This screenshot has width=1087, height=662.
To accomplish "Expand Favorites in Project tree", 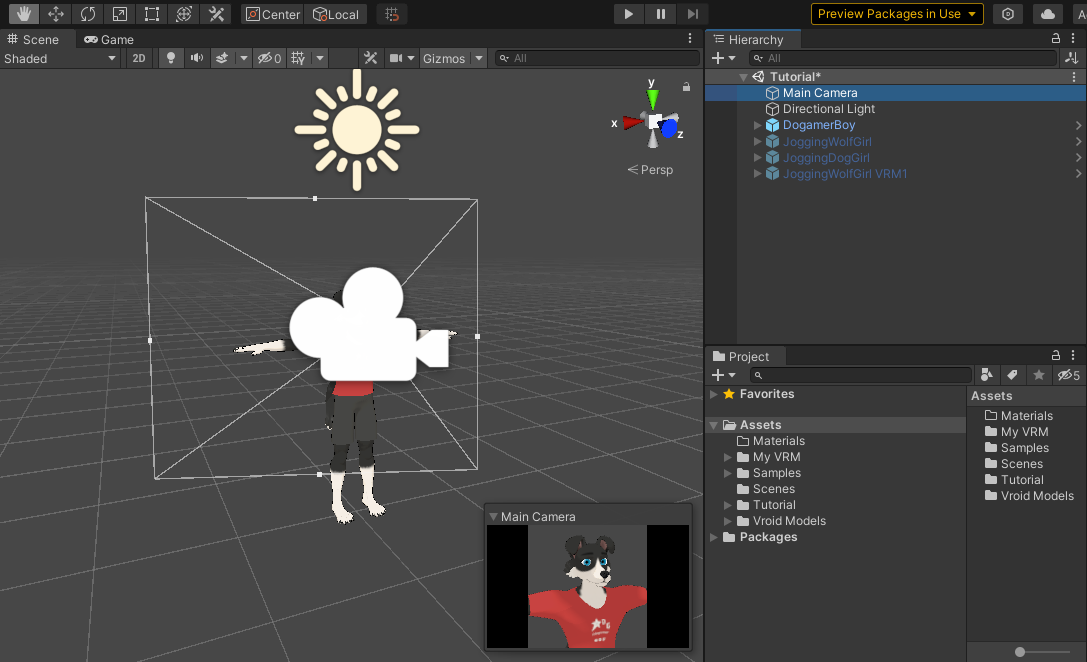I will 713,394.
